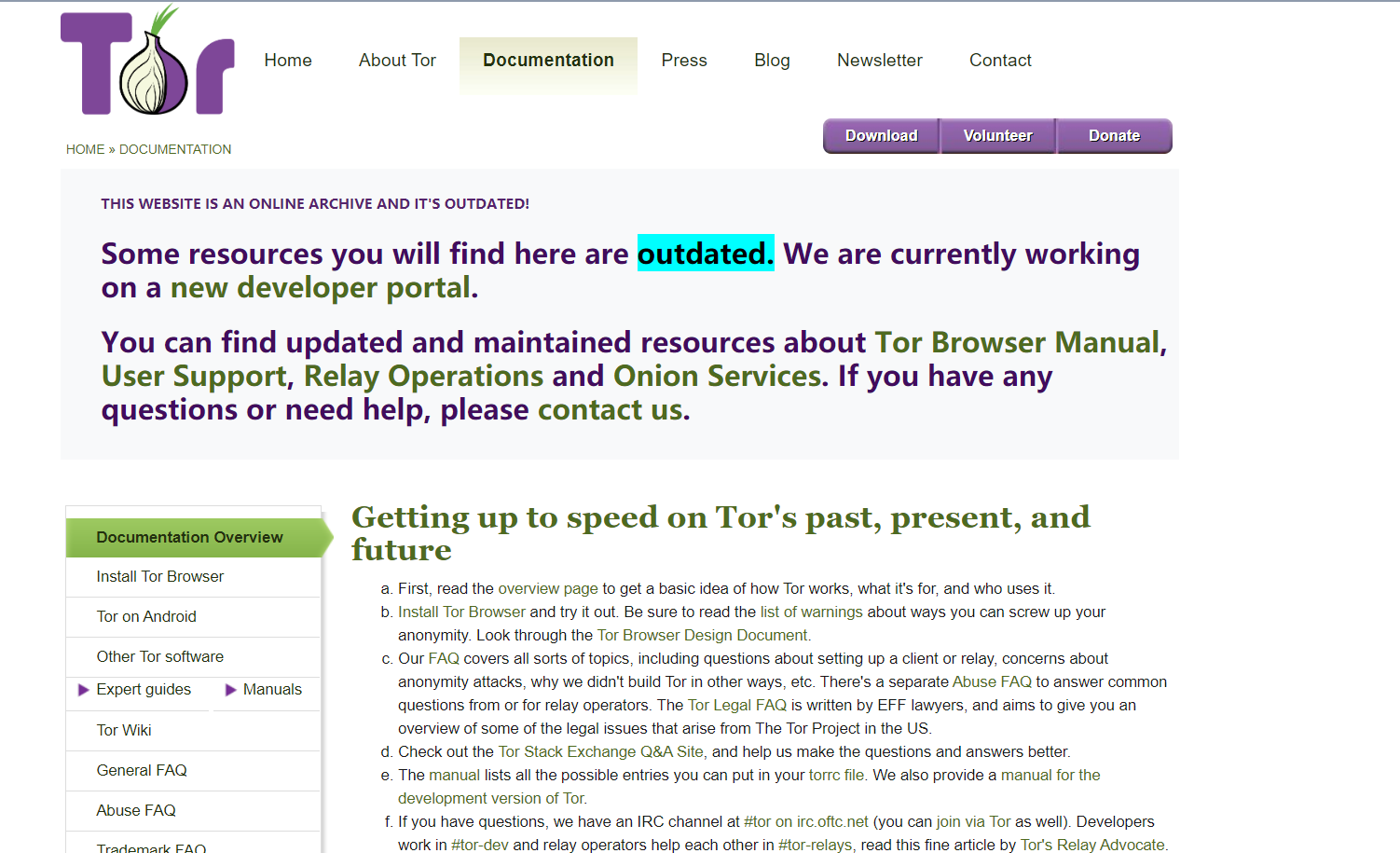The height and width of the screenshot is (853, 1400).
Task: Open the torrc file link
Action: pyautogui.click(x=837, y=776)
